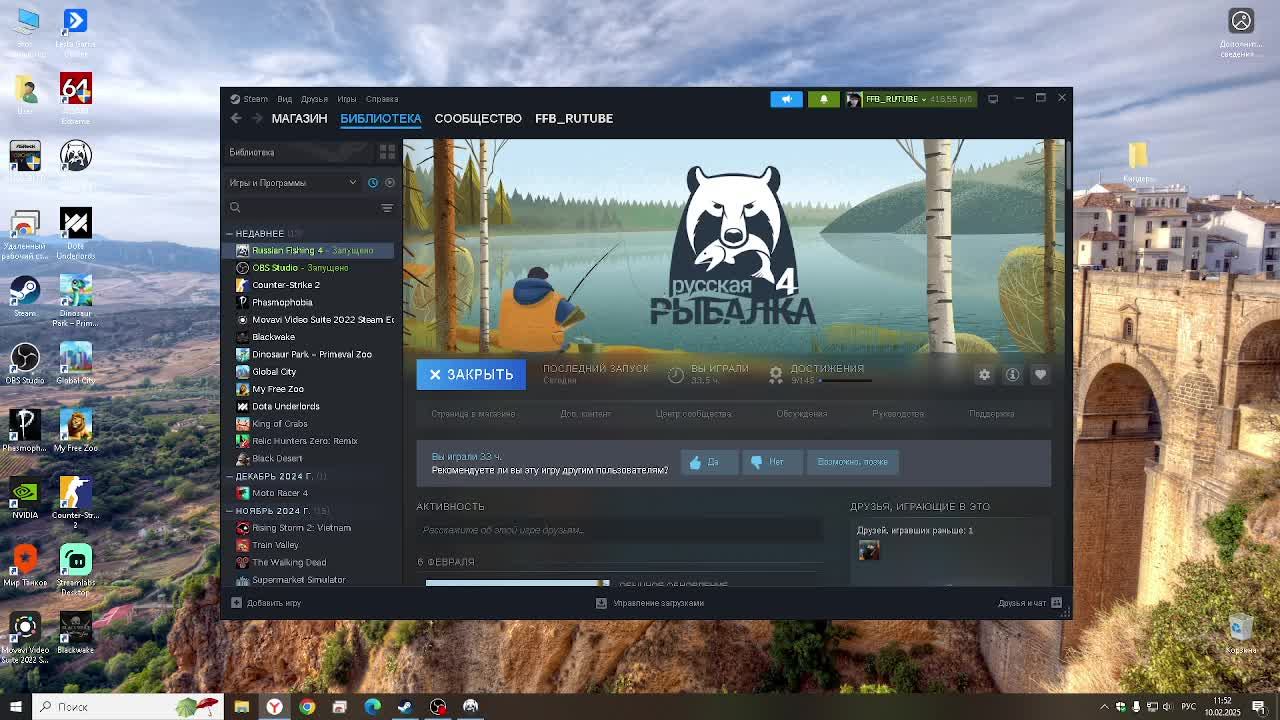Screen dimensions: 1280x720
Task: Select Counter-Strike 2 in library list
Action: click(310, 285)
